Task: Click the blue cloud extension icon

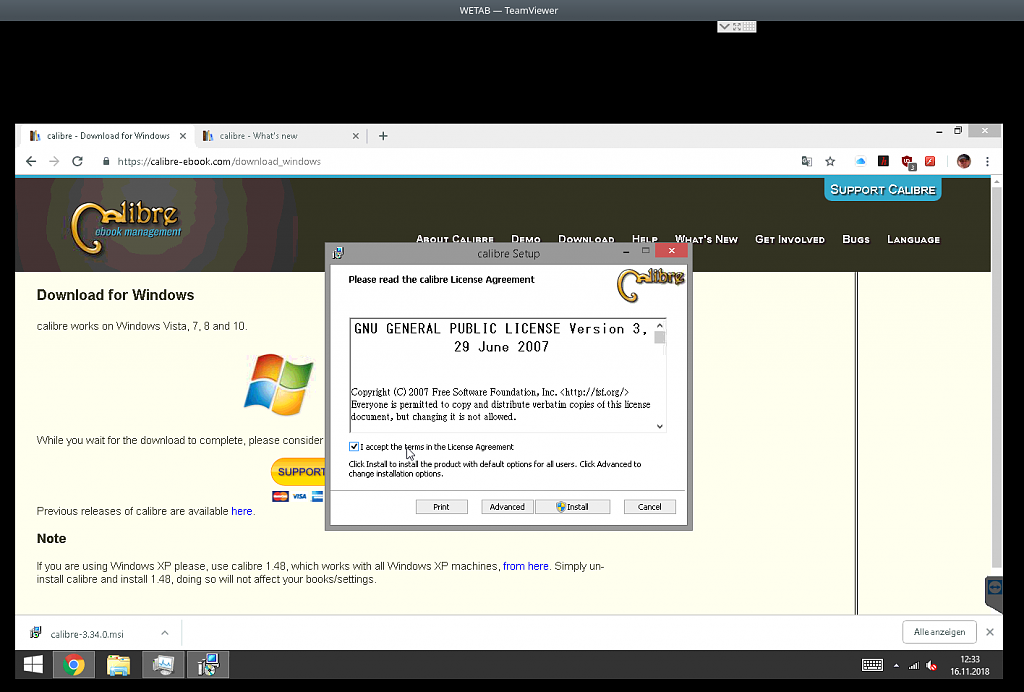Action: click(x=860, y=161)
